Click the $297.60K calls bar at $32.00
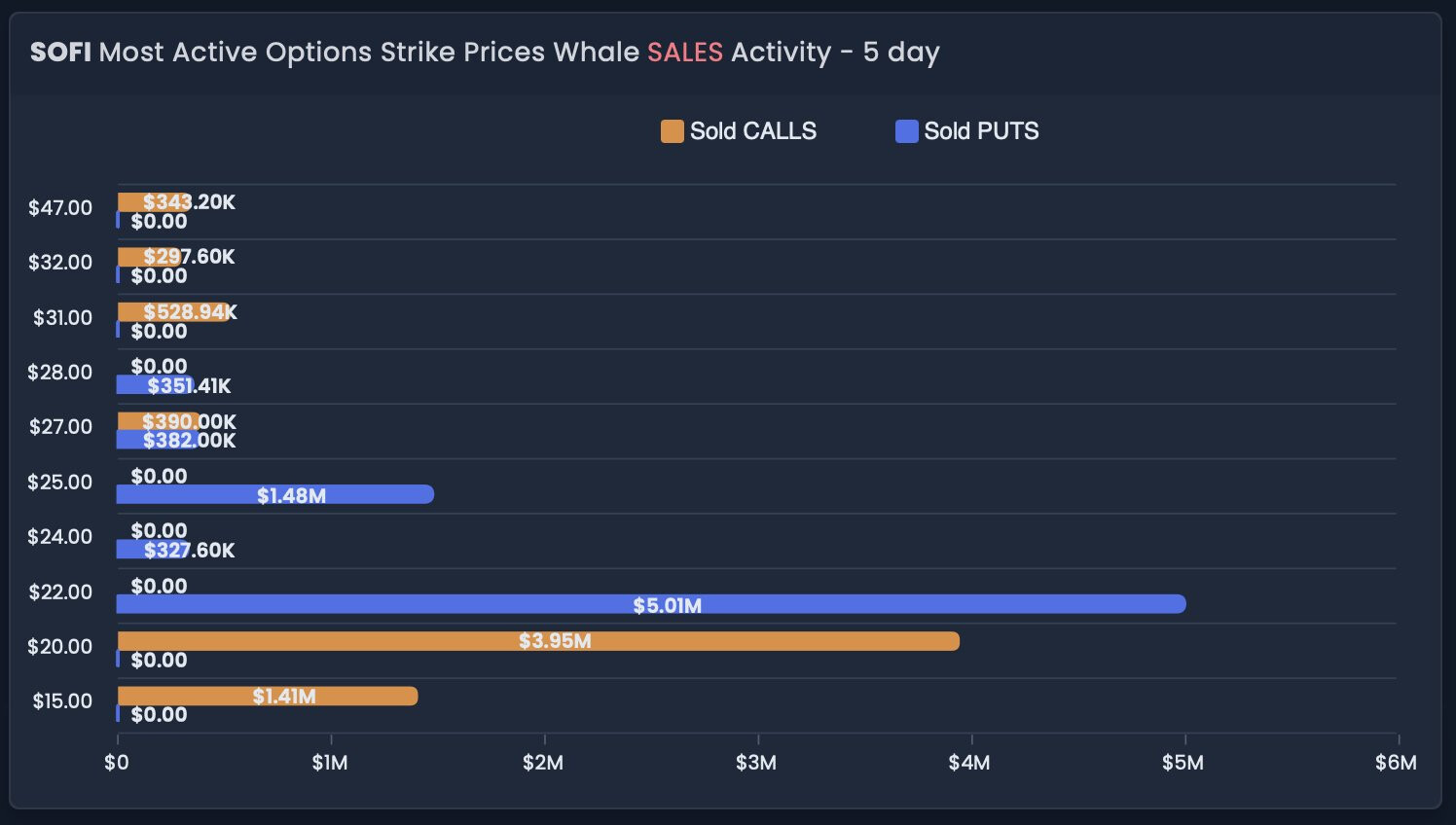This screenshot has height=825, width=1456. coord(149,257)
